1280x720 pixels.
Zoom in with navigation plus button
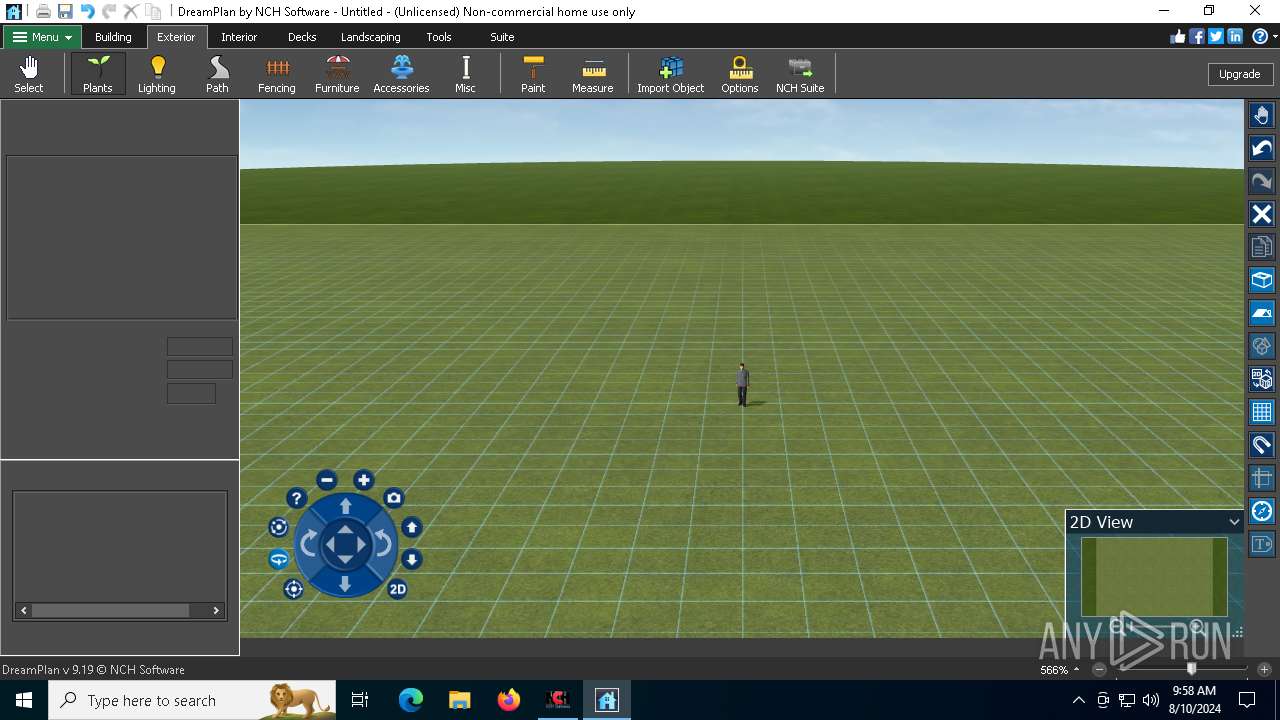point(364,480)
